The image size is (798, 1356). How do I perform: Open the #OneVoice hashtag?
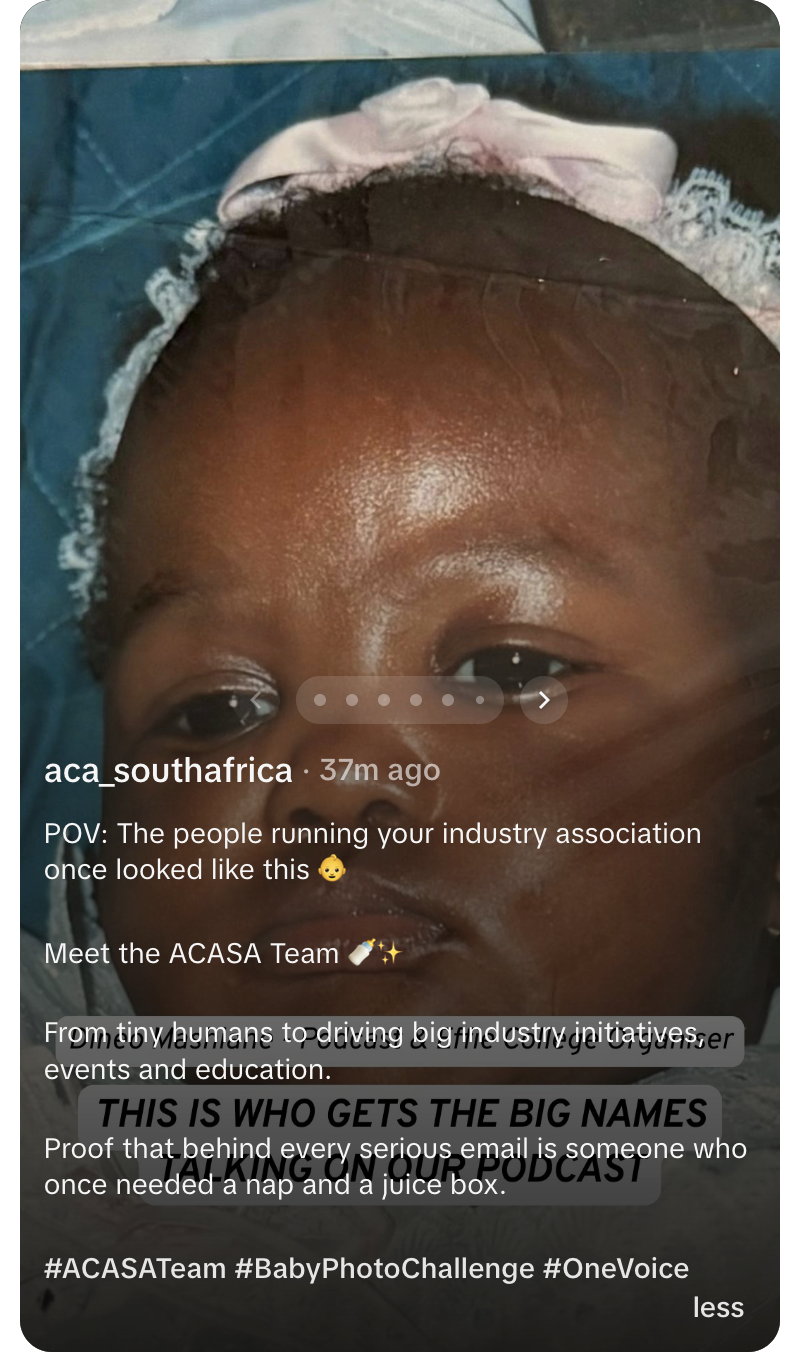point(616,1269)
